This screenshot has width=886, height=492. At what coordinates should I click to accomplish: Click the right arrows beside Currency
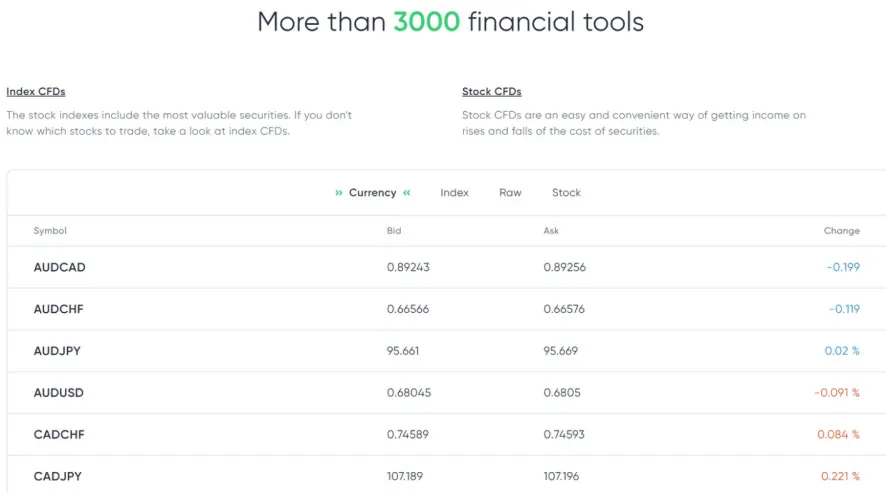(406, 193)
